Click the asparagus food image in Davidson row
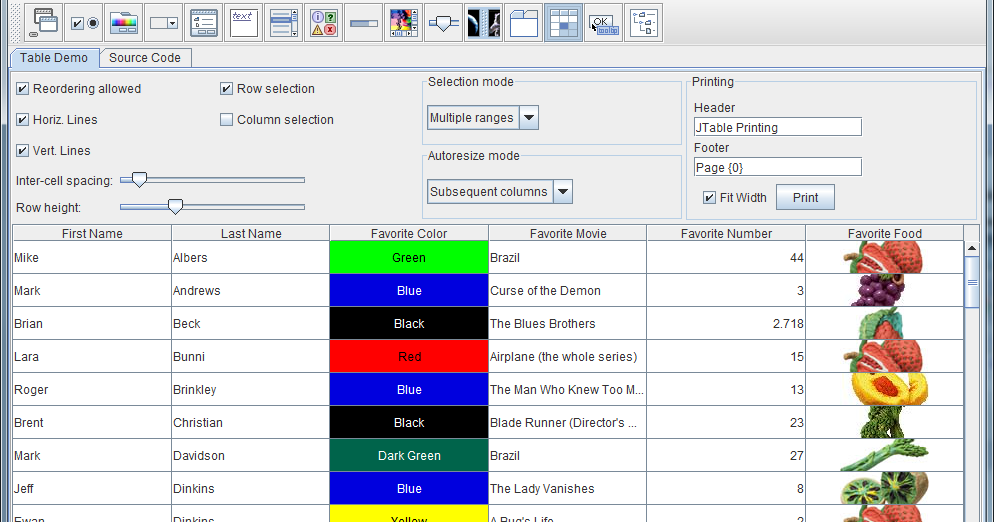This screenshot has height=522, width=994. coord(884,455)
